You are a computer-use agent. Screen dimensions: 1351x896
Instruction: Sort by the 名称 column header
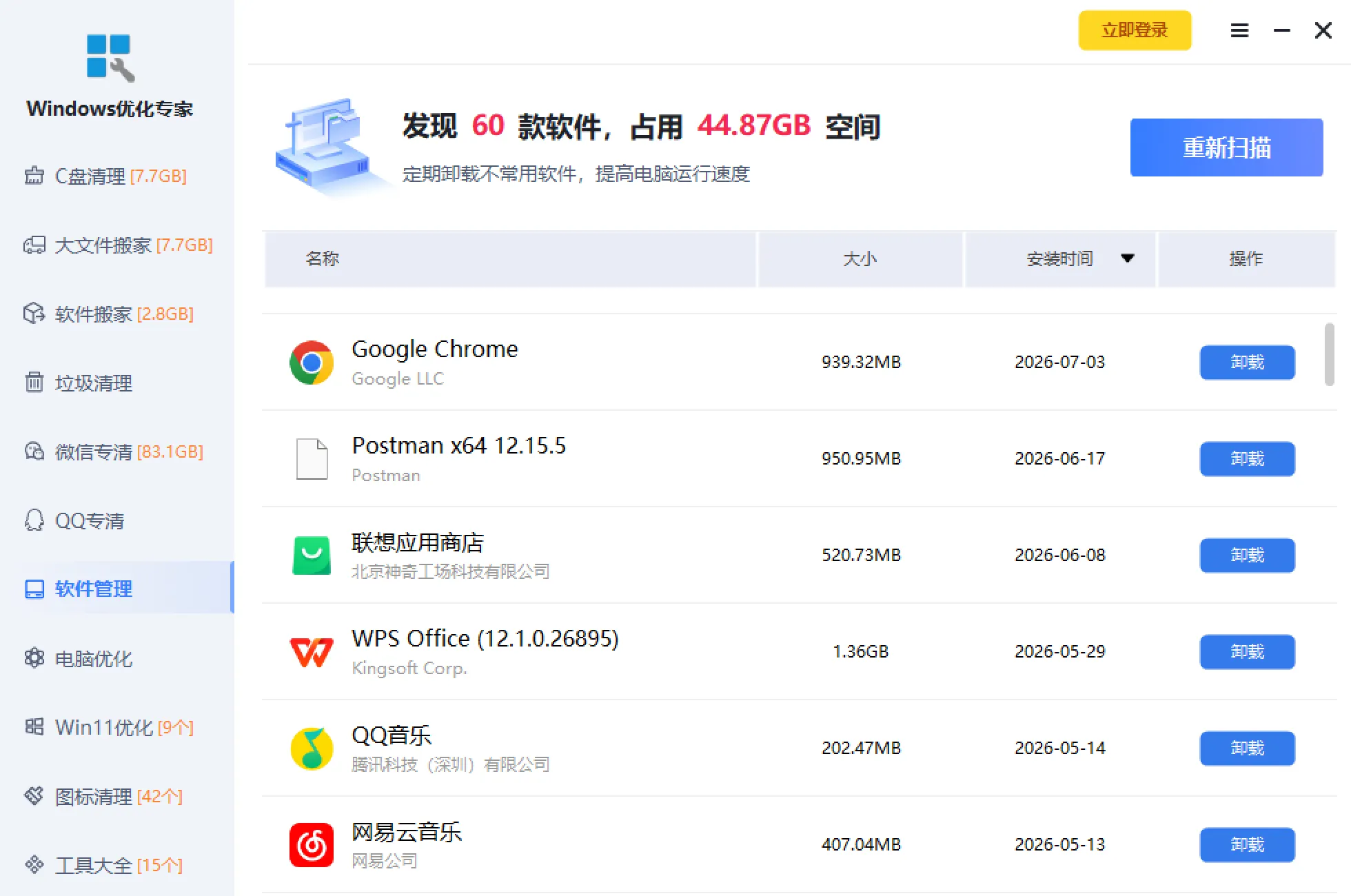click(510, 259)
